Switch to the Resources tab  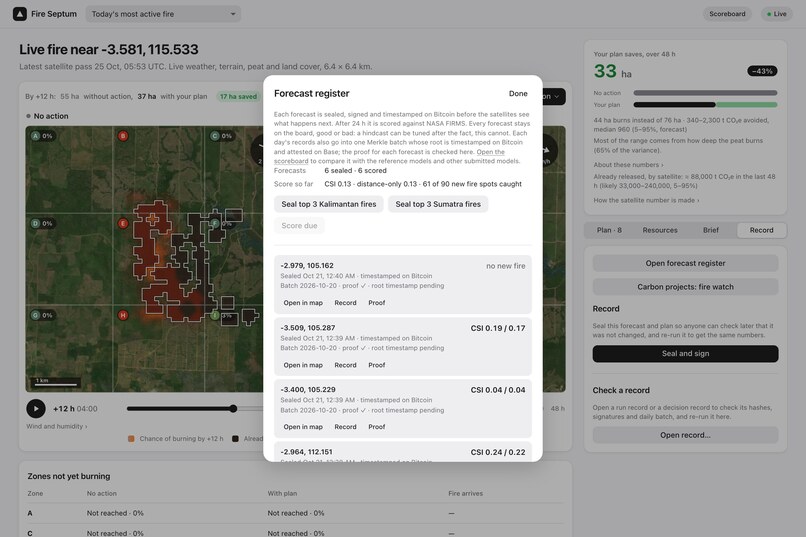click(660, 230)
